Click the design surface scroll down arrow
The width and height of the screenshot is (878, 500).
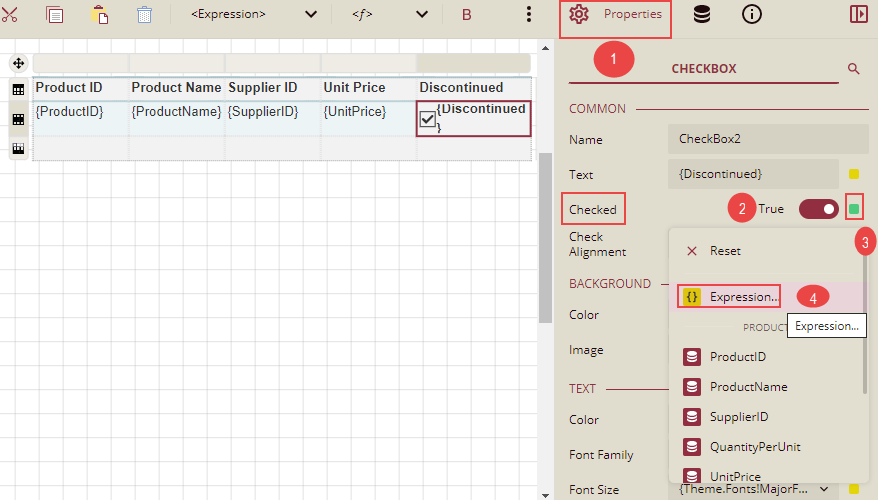pos(545,495)
